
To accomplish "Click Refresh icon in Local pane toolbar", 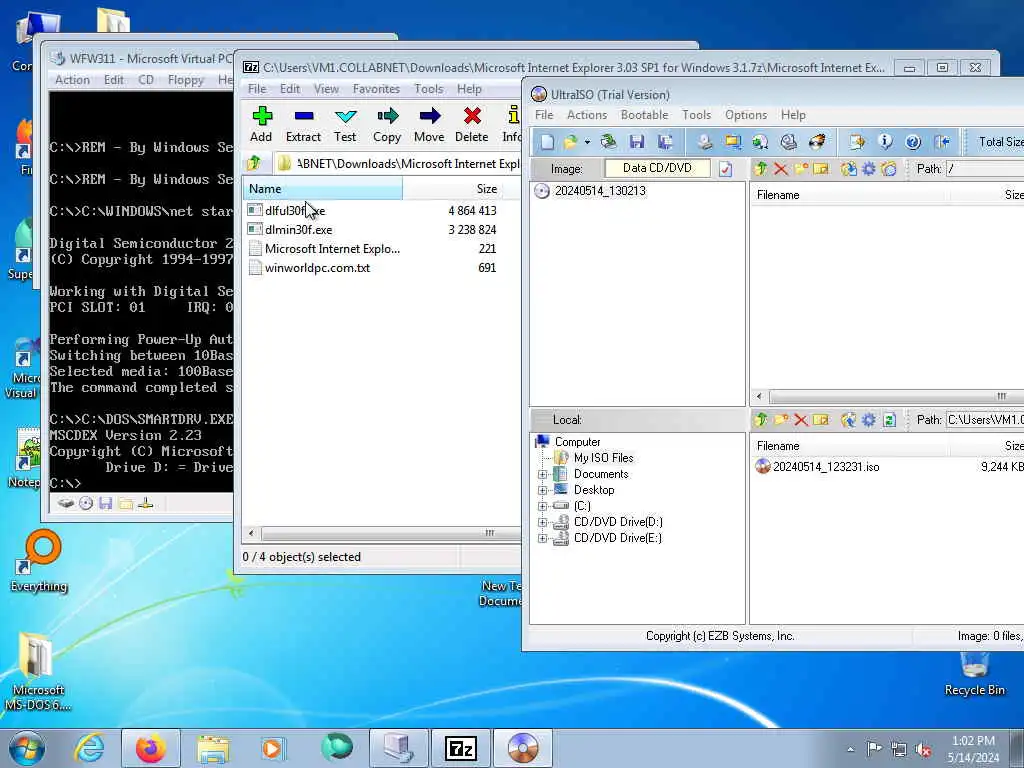I will [889, 420].
